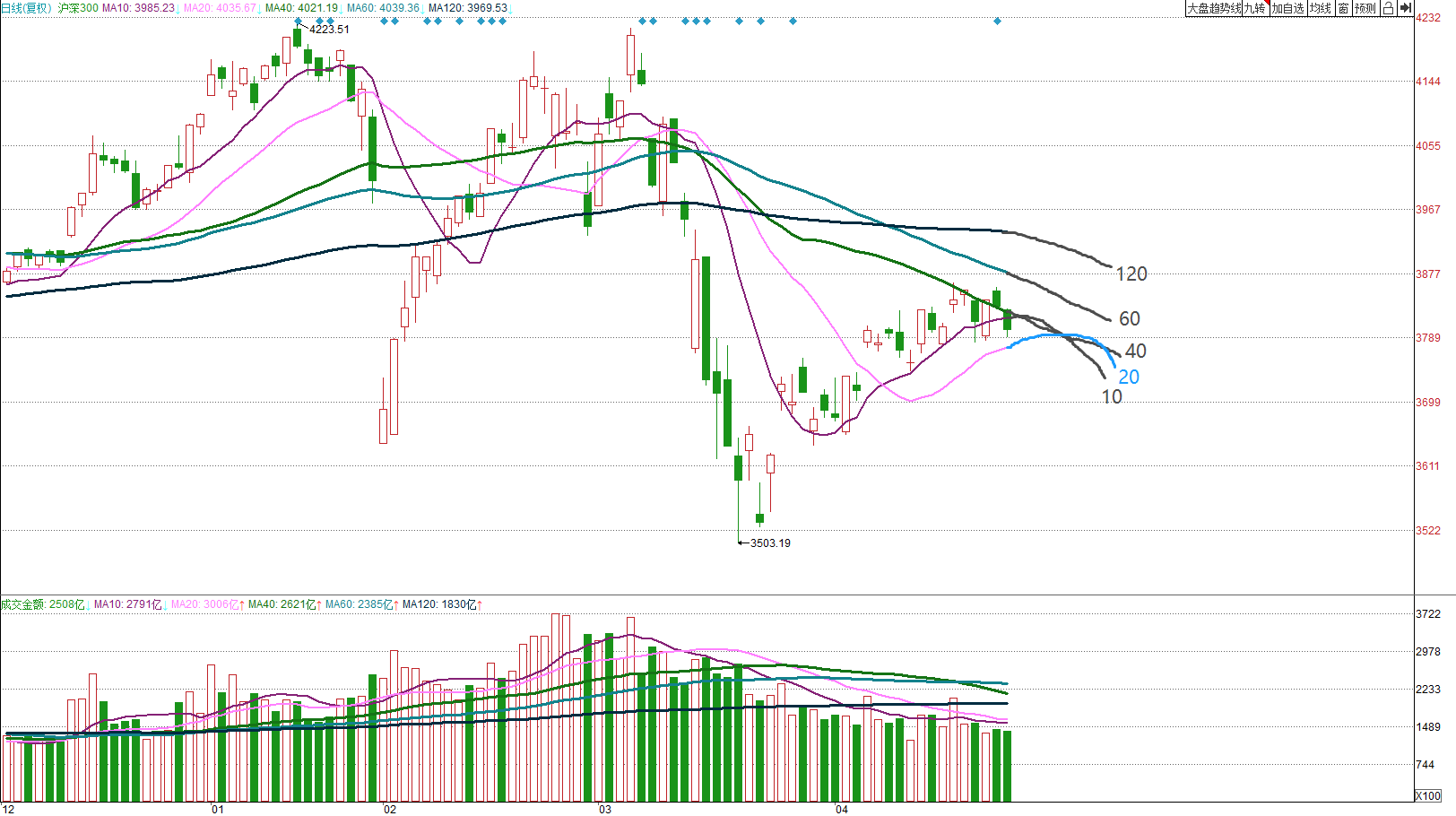
Task: Open the 日线(复权) period selector
Action: pos(27,8)
